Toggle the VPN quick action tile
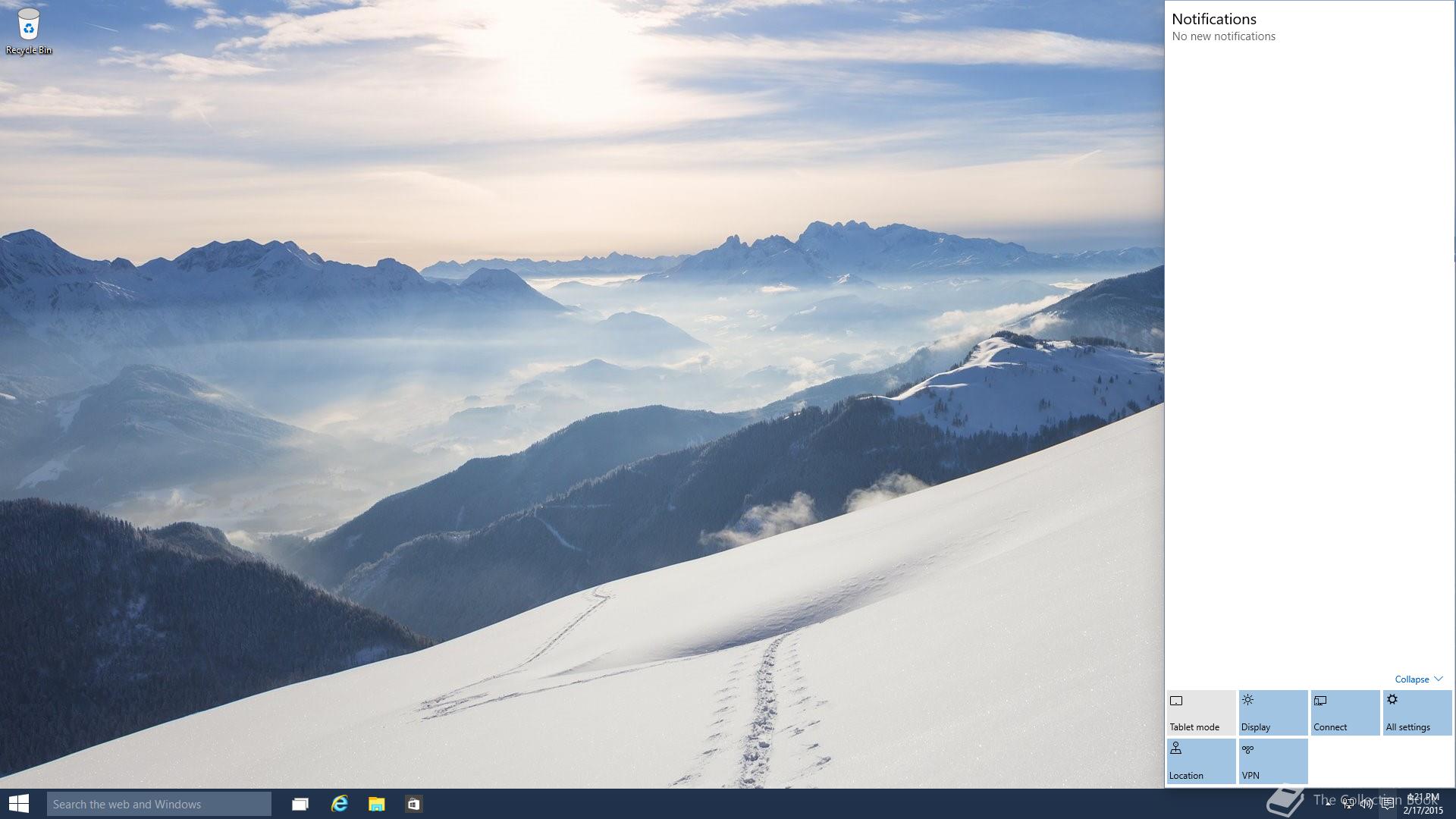 (1272, 761)
